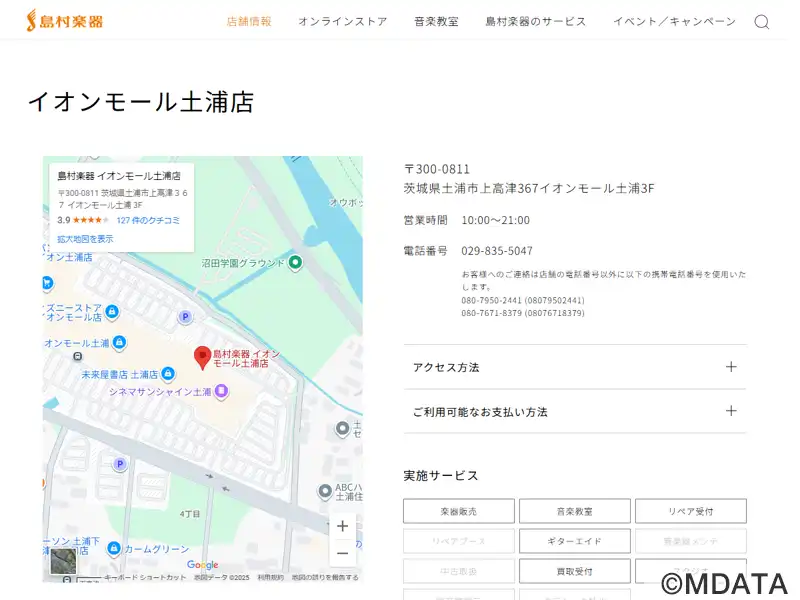
Task: Click the リペア受付 service button
Action: pos(691,511)
